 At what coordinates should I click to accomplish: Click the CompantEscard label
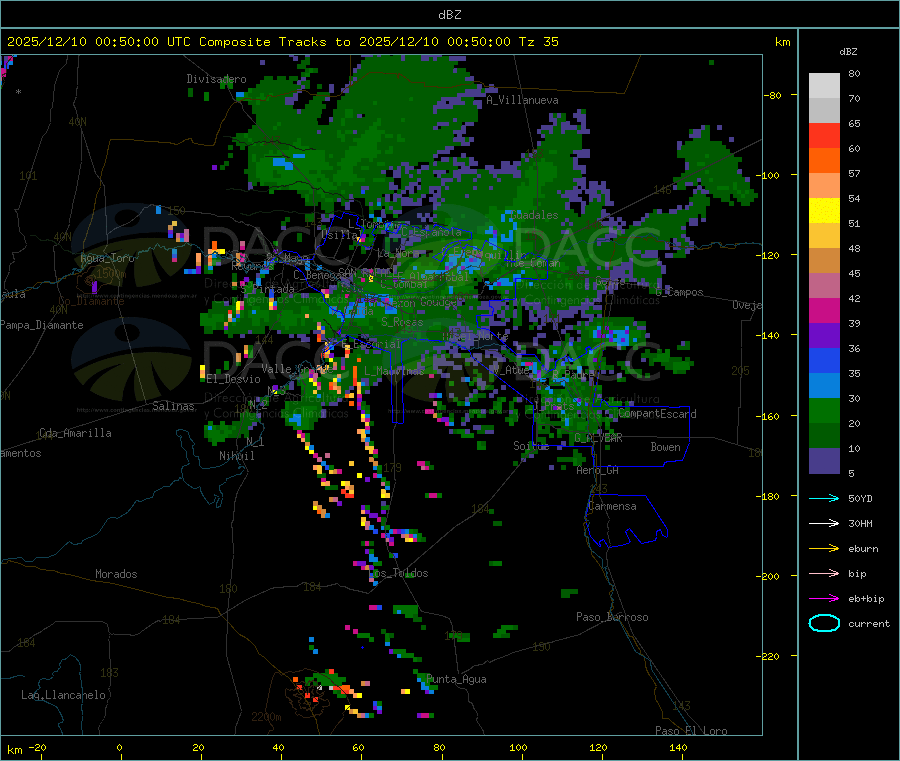657,414
